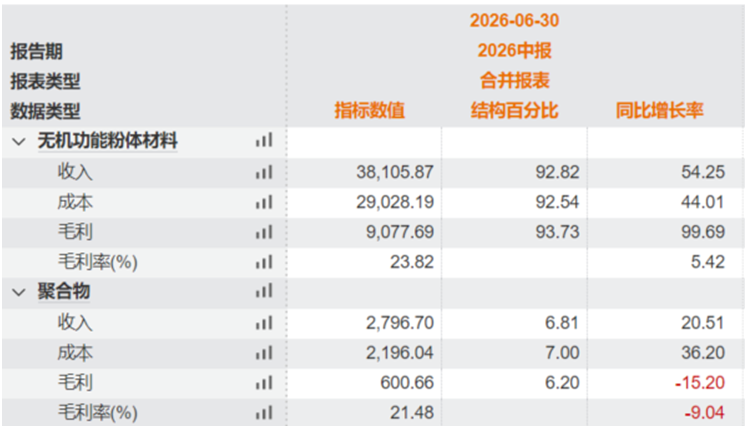747x428 pixels.
Task: Click the 6.20 percentage cell
Action: pos(515,383)
